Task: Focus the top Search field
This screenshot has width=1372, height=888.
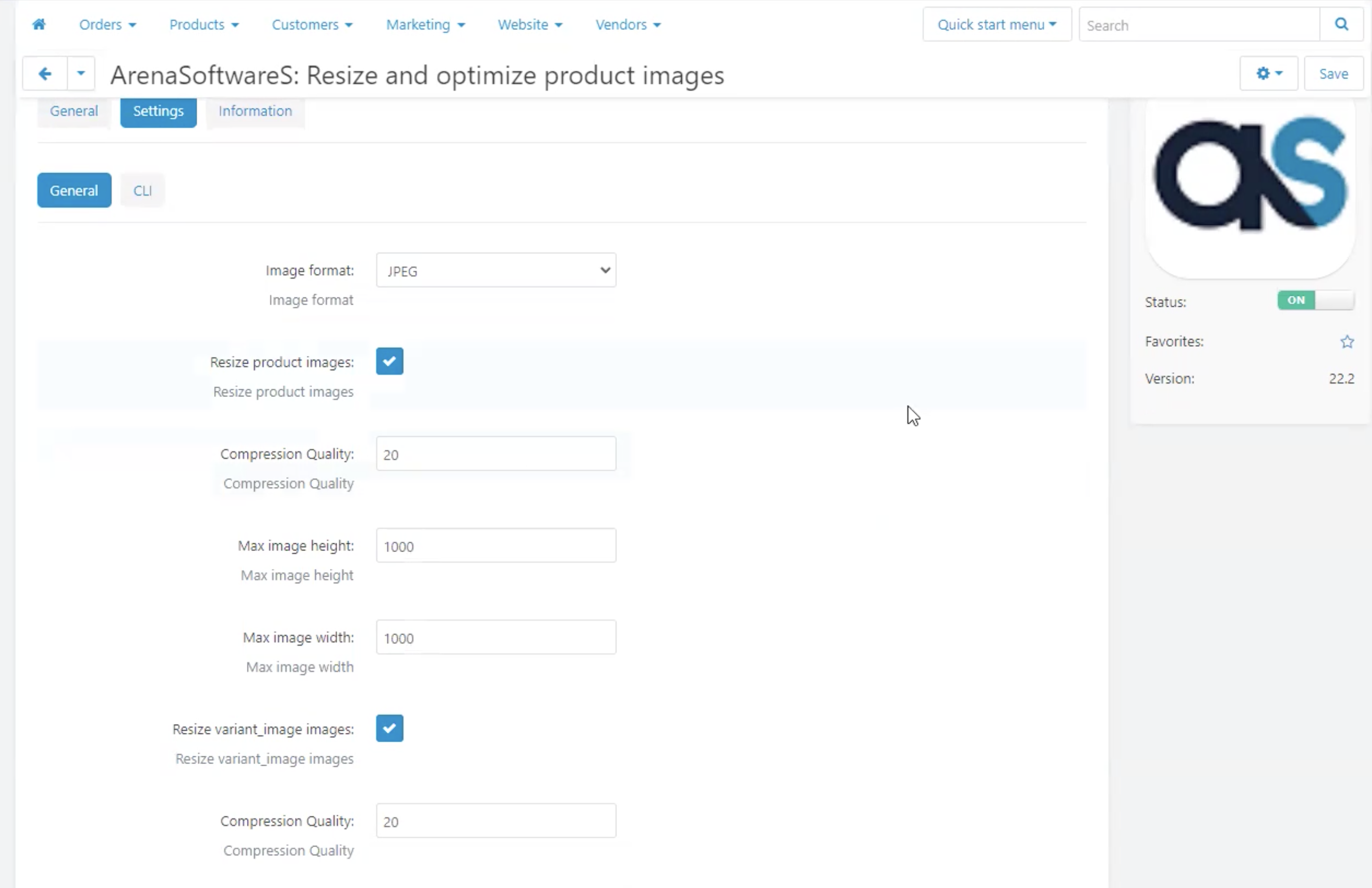Action: (x=1199, y=26)
